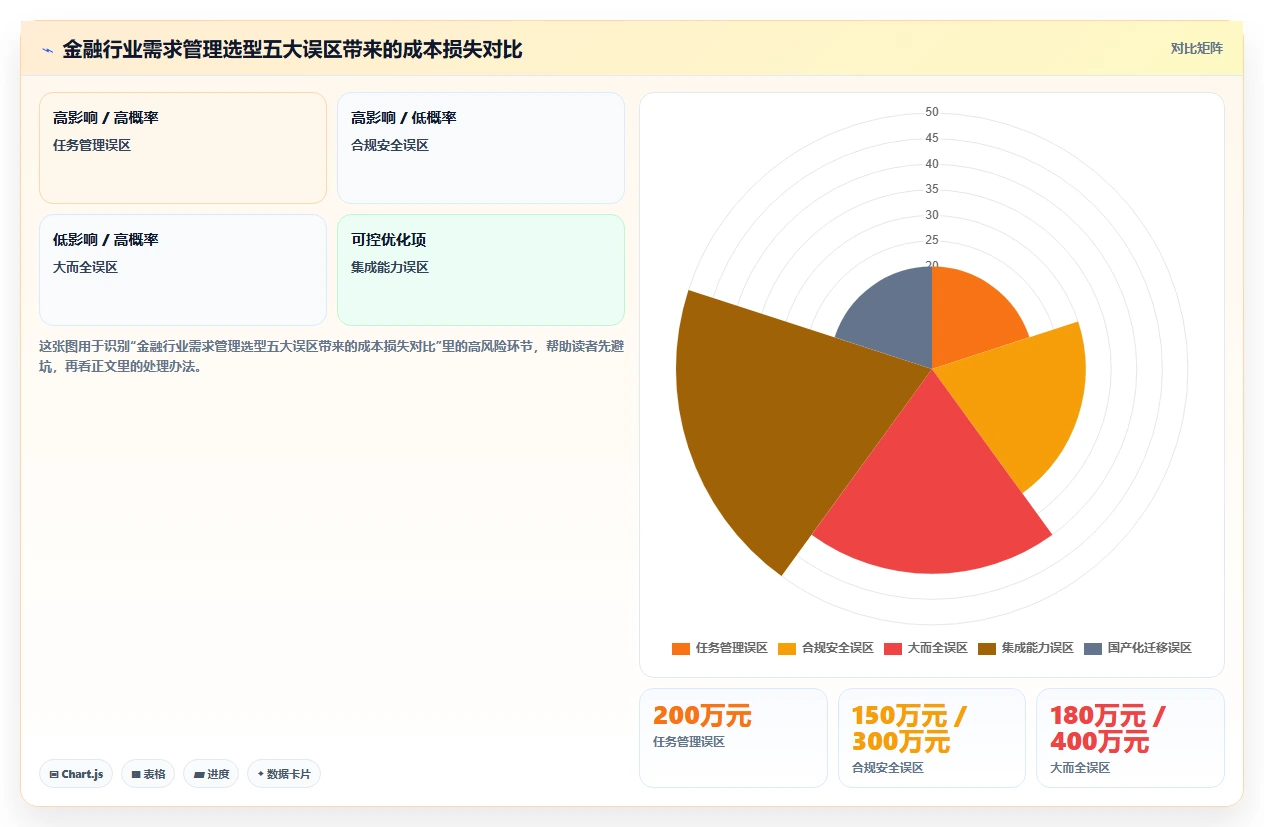Screen dimensions: 1264x827
Task: Click the orange 任务管理误区 chart segment
Action: click(970, 318)
